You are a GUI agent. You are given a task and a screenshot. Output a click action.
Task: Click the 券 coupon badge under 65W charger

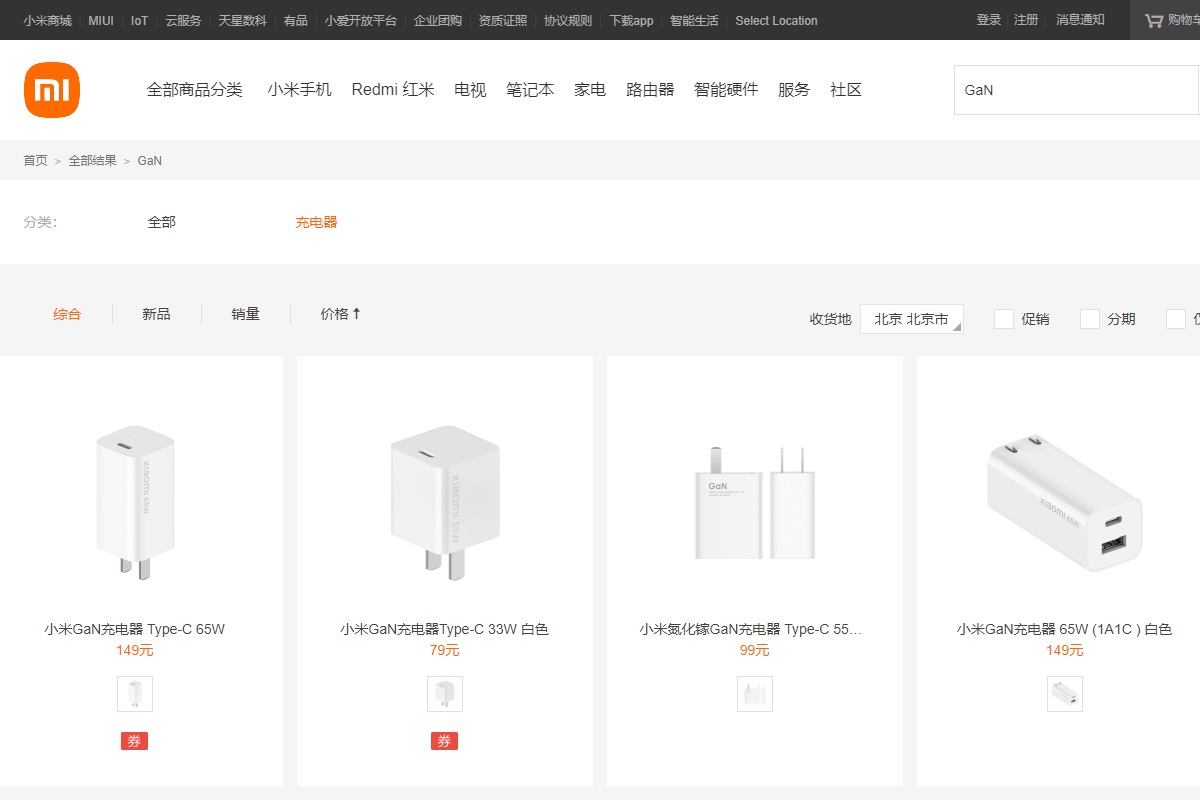[x=134, y=741]
